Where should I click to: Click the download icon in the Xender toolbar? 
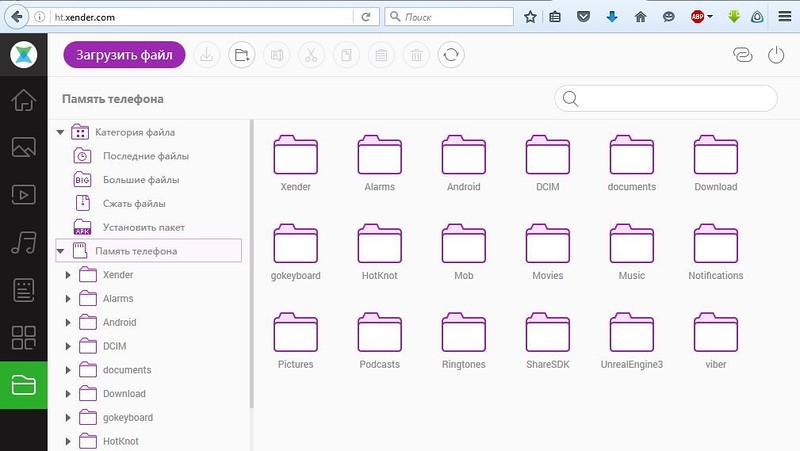click(207, 55)
